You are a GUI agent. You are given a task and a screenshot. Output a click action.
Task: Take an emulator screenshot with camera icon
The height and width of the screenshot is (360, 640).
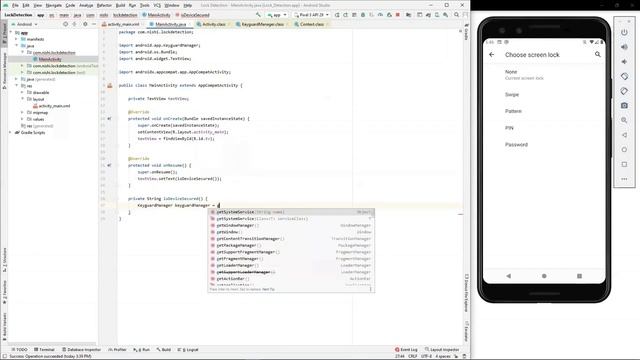(x=624, y=106)
